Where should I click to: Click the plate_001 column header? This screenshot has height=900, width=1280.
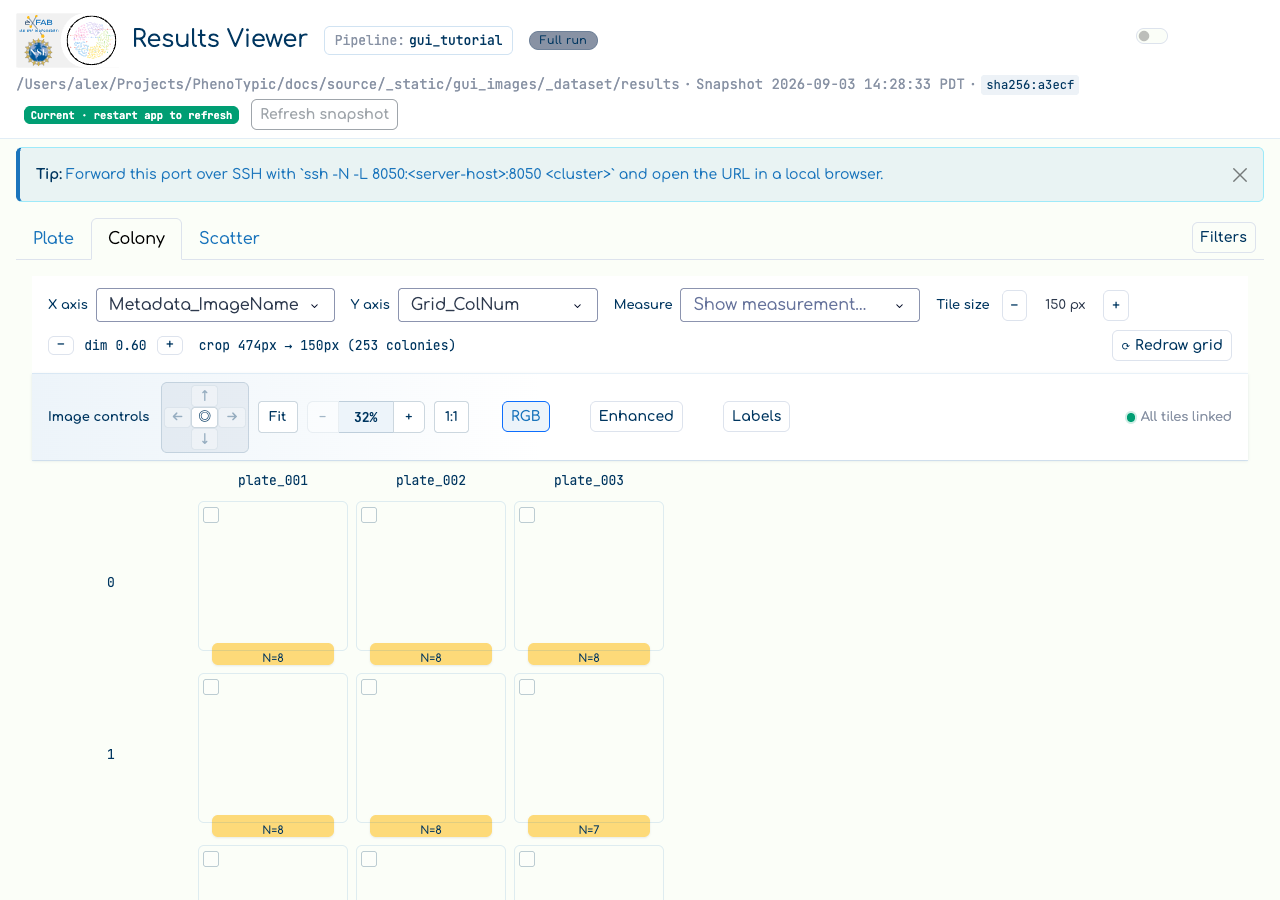[273, 481]
